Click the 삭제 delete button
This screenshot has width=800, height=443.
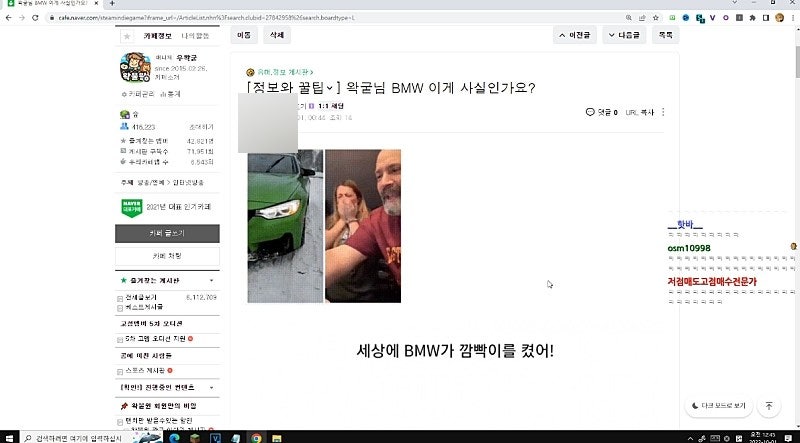[x=277, y=35]
